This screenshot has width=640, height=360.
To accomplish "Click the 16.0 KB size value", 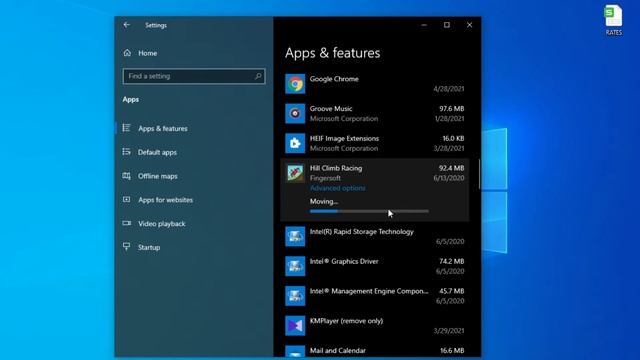I will point(453,139).
